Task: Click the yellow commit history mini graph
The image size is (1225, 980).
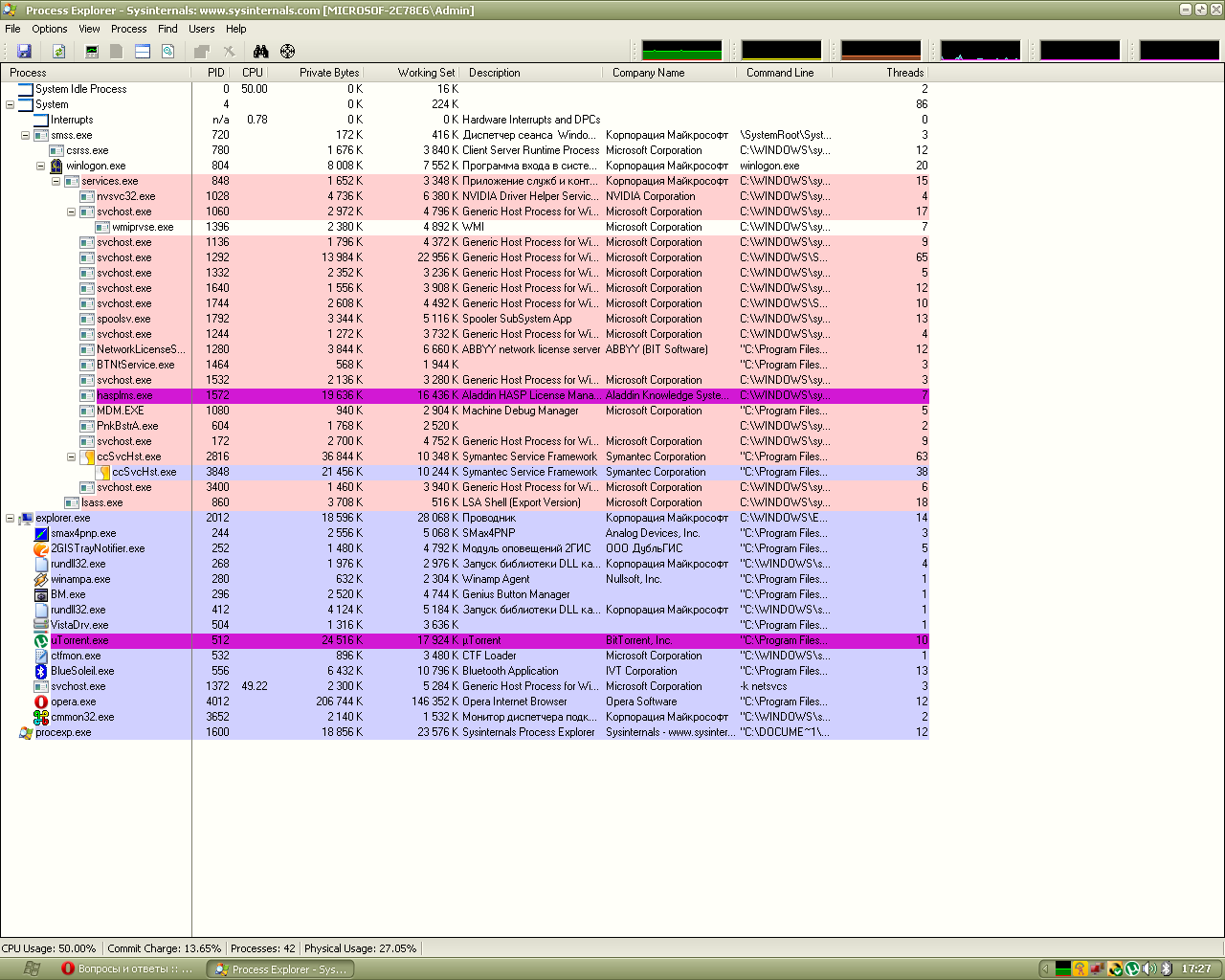Action: tap(781, 51)
